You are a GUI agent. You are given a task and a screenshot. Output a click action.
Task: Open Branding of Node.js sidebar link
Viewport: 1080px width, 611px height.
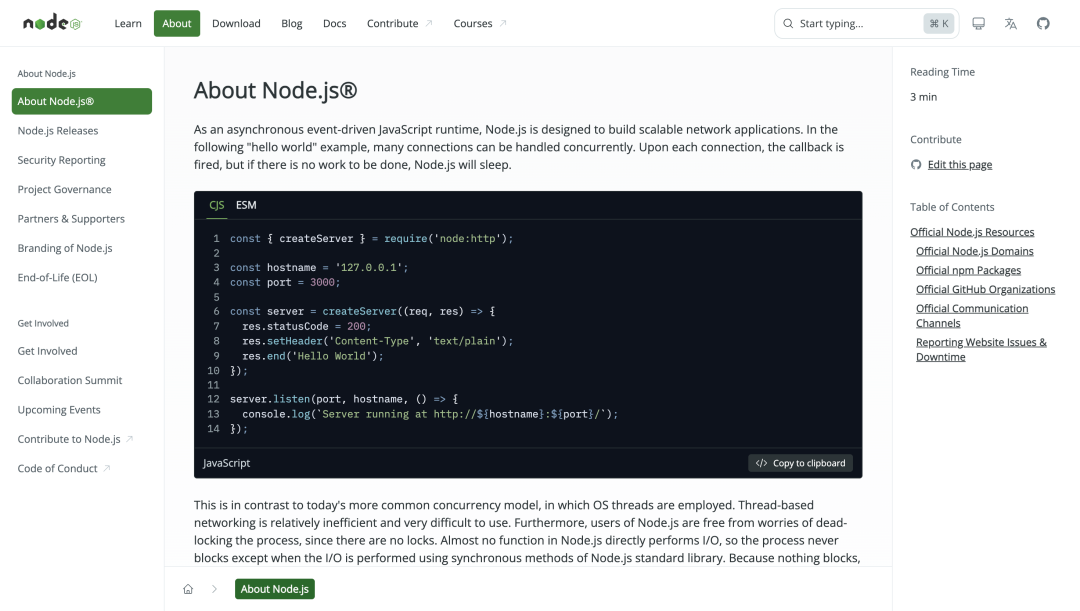pos(65,248)
